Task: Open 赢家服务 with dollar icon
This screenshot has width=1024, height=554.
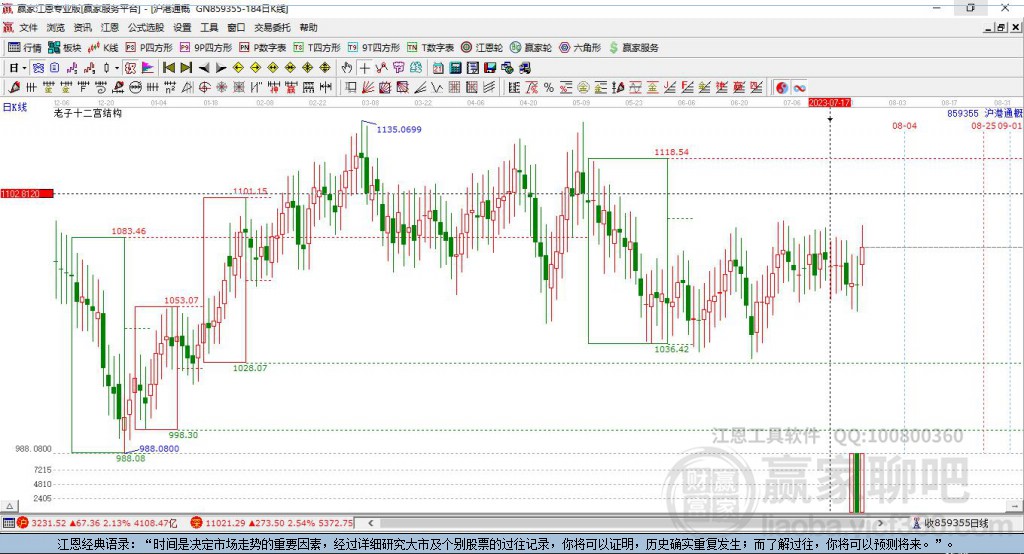Action: [x=634, y=48]
